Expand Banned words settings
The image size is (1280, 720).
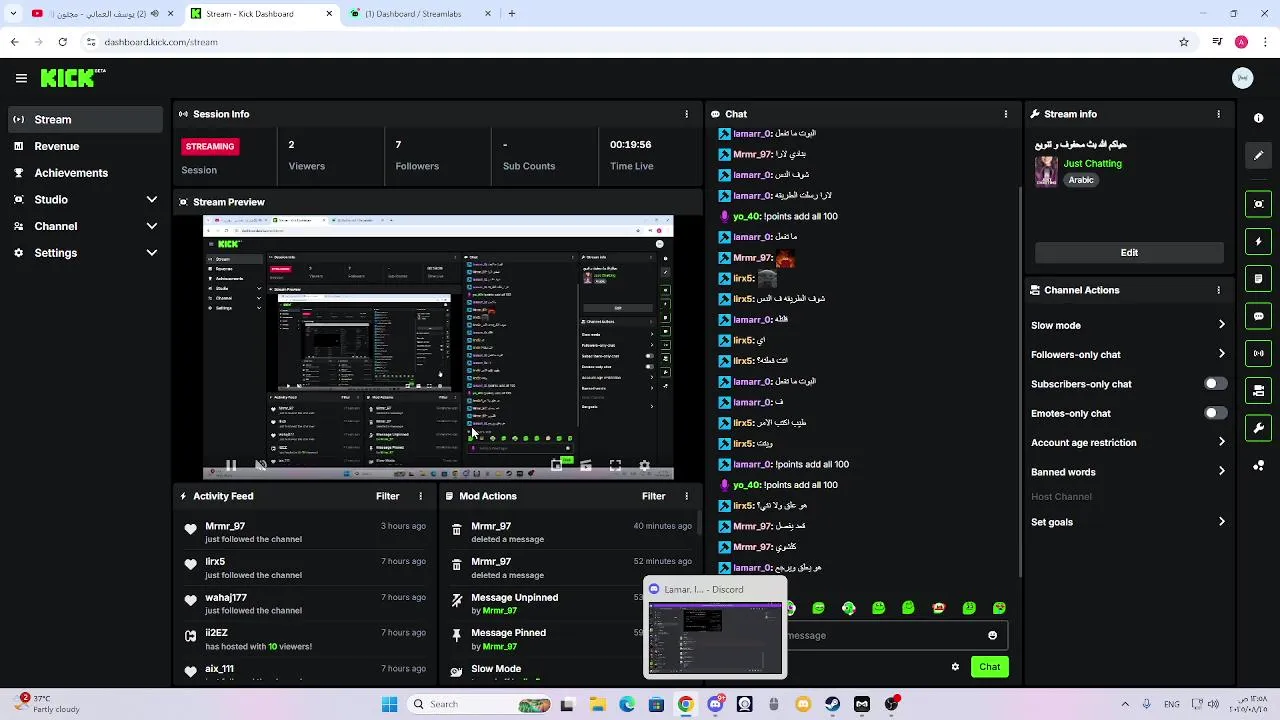tap(1221, 472)
